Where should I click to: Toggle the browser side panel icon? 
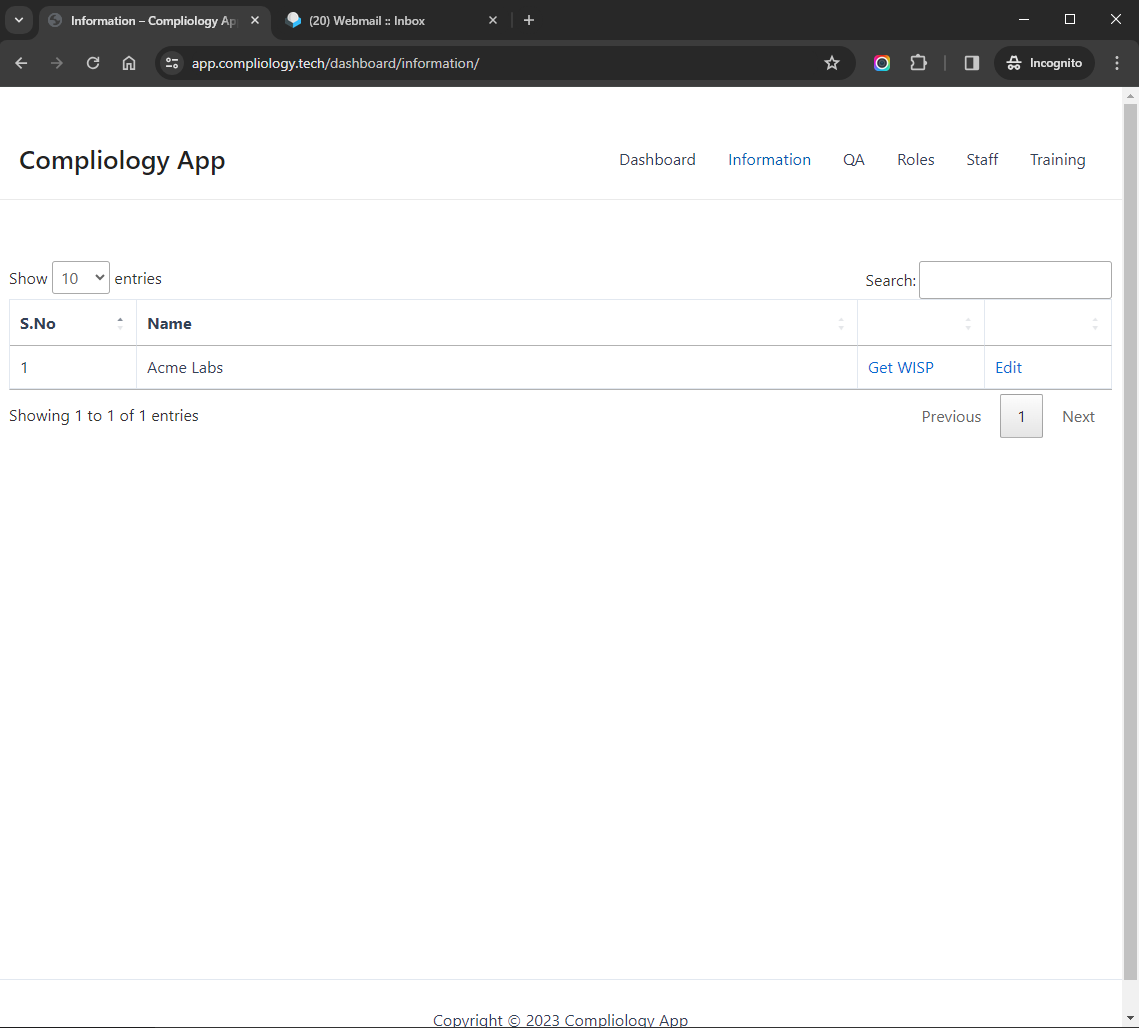[x=972, y=63]
